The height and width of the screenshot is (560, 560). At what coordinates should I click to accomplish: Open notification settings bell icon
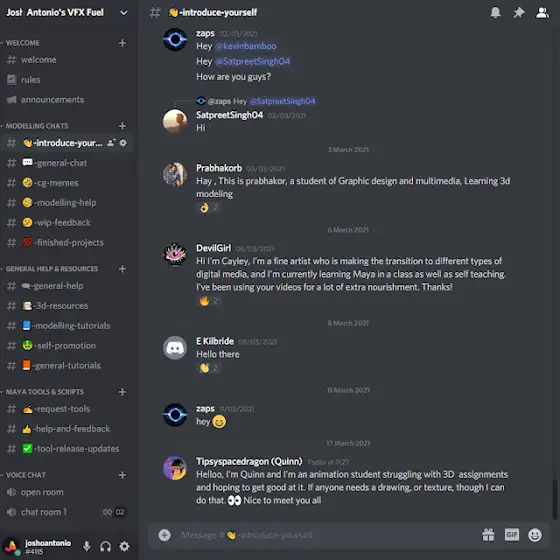495,12
